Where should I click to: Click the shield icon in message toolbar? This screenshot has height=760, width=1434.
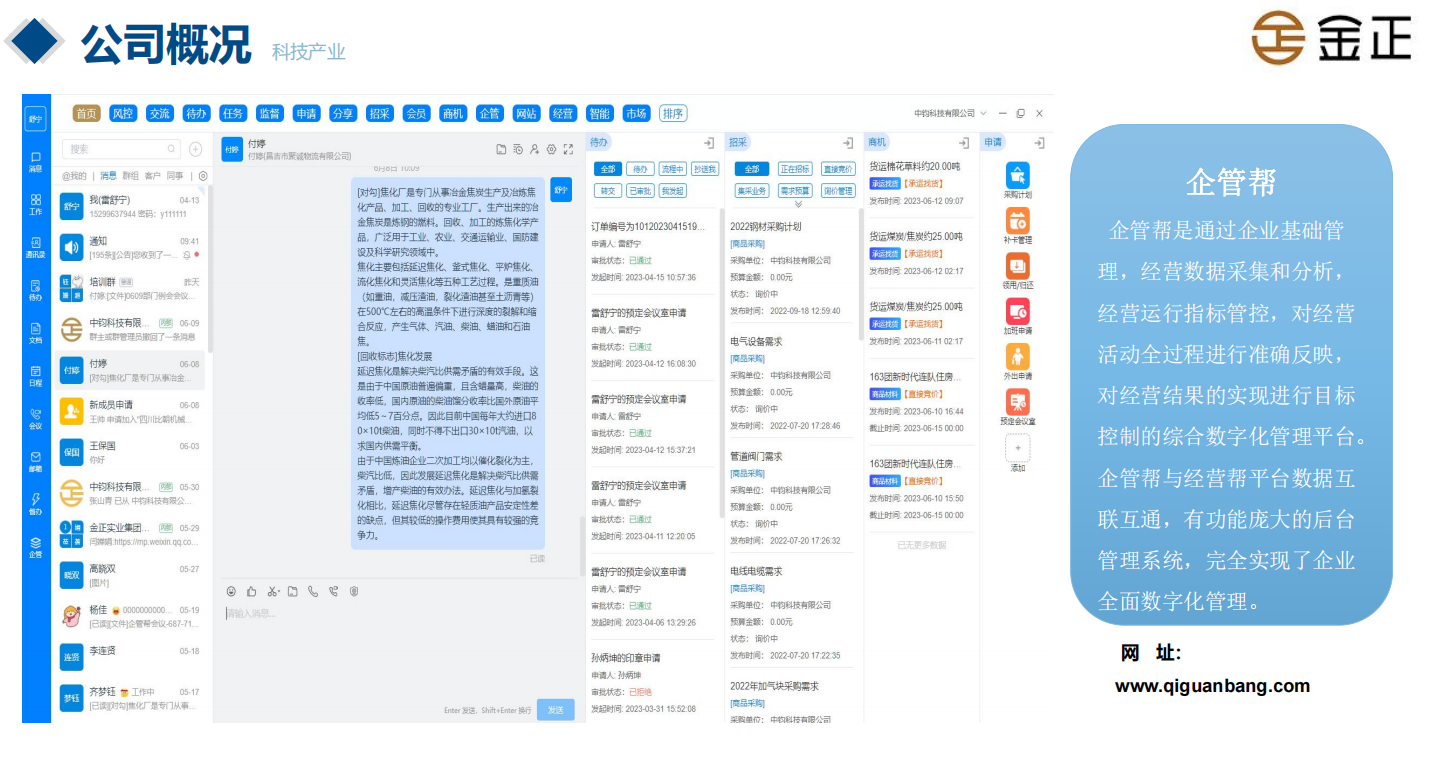pyautogui.click(x=354, y=591)
